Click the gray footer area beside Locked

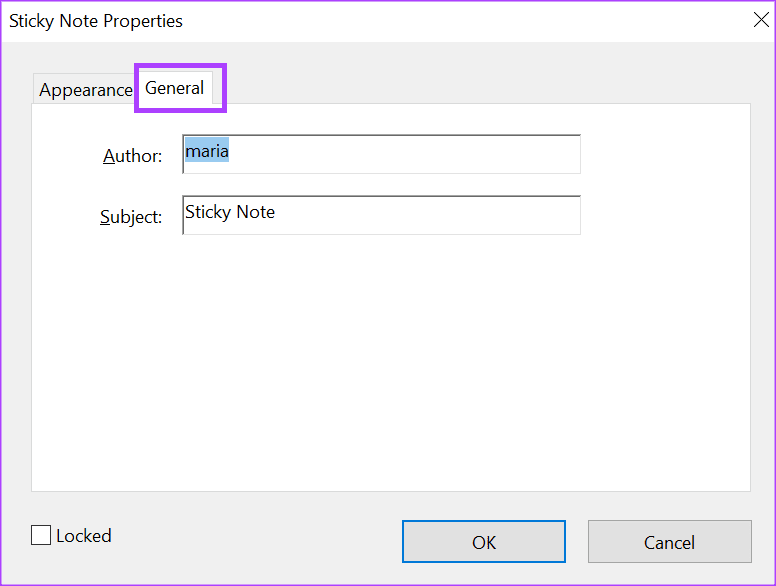click(250, 540)
